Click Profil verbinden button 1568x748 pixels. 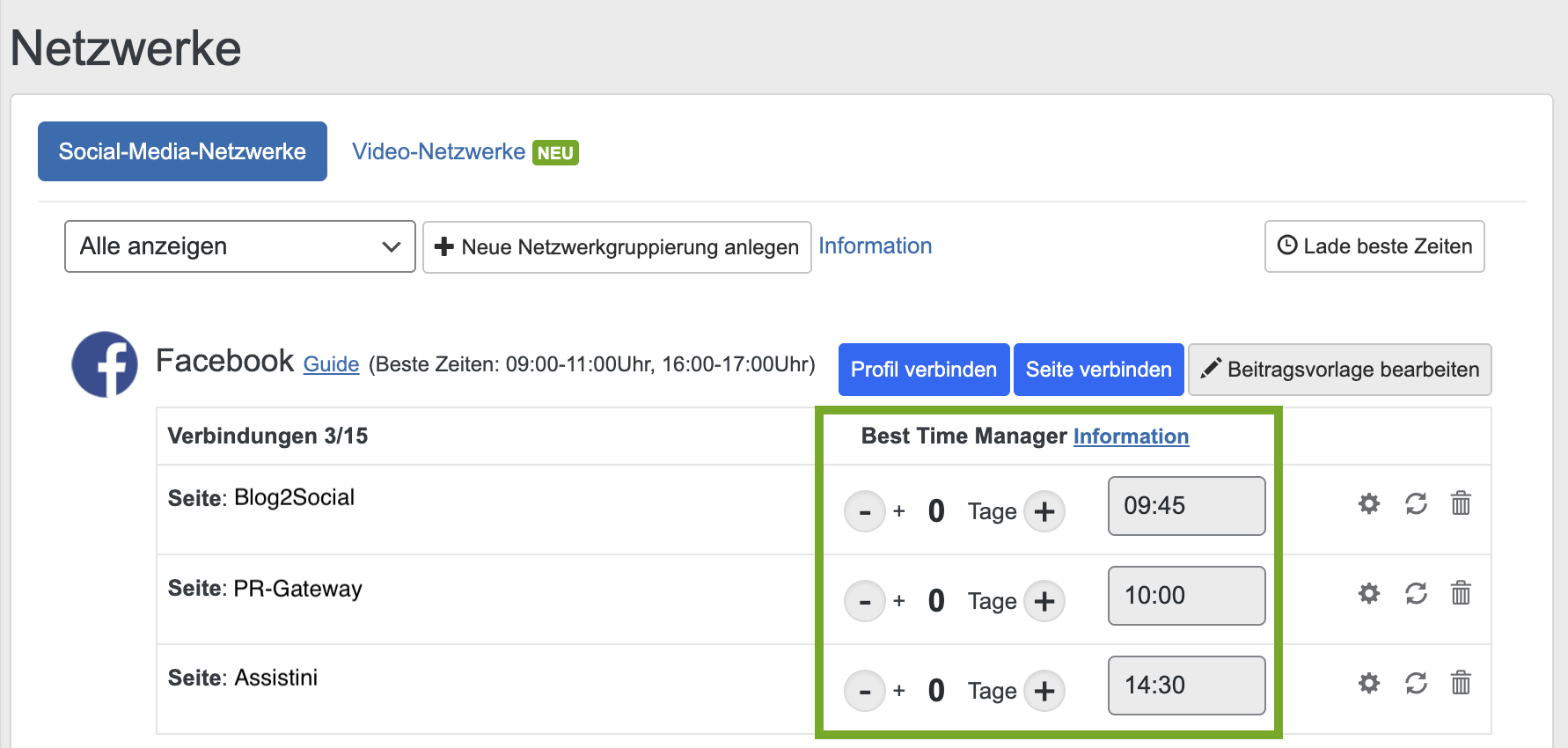923,370
